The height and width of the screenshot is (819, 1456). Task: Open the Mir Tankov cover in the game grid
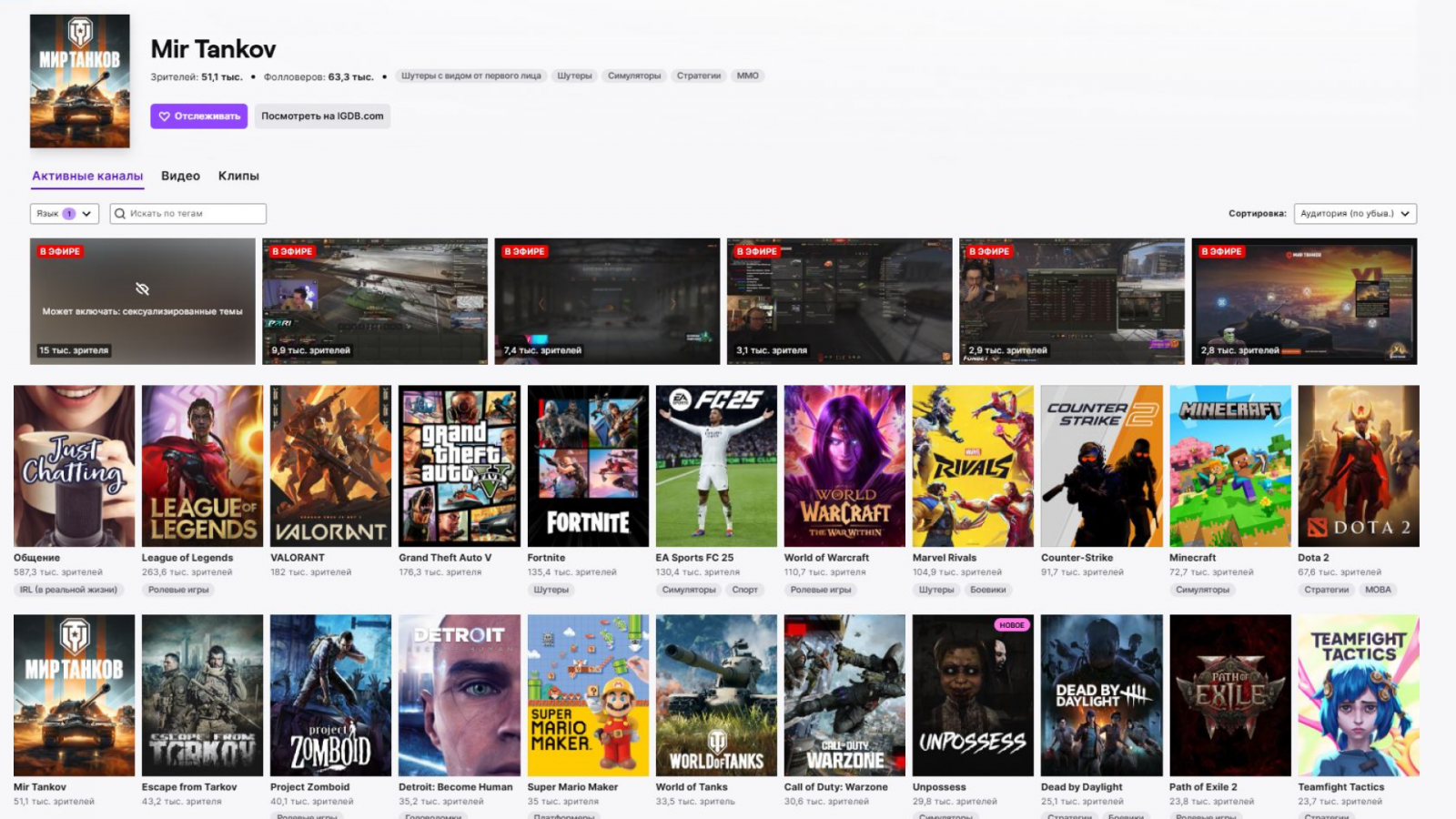74,695
